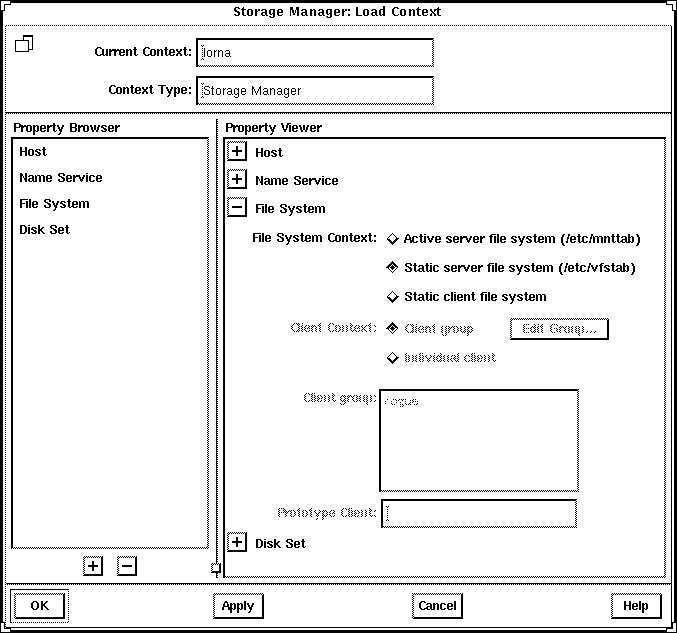Expand the Host section in Property Viewer
Screen dimensions: 677x633
[x=237, y=152]
